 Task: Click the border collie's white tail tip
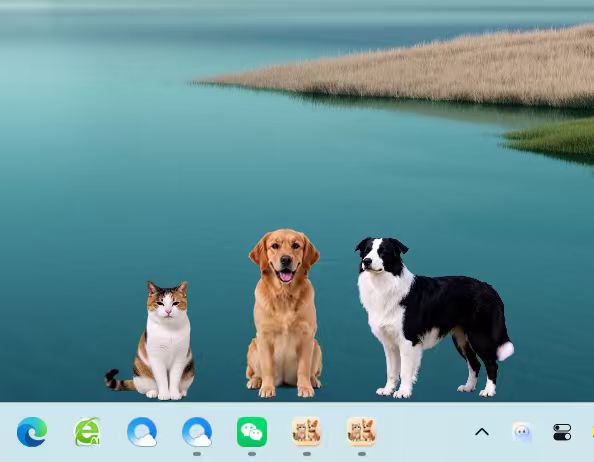pyautogui.click(x=505, y=351)
